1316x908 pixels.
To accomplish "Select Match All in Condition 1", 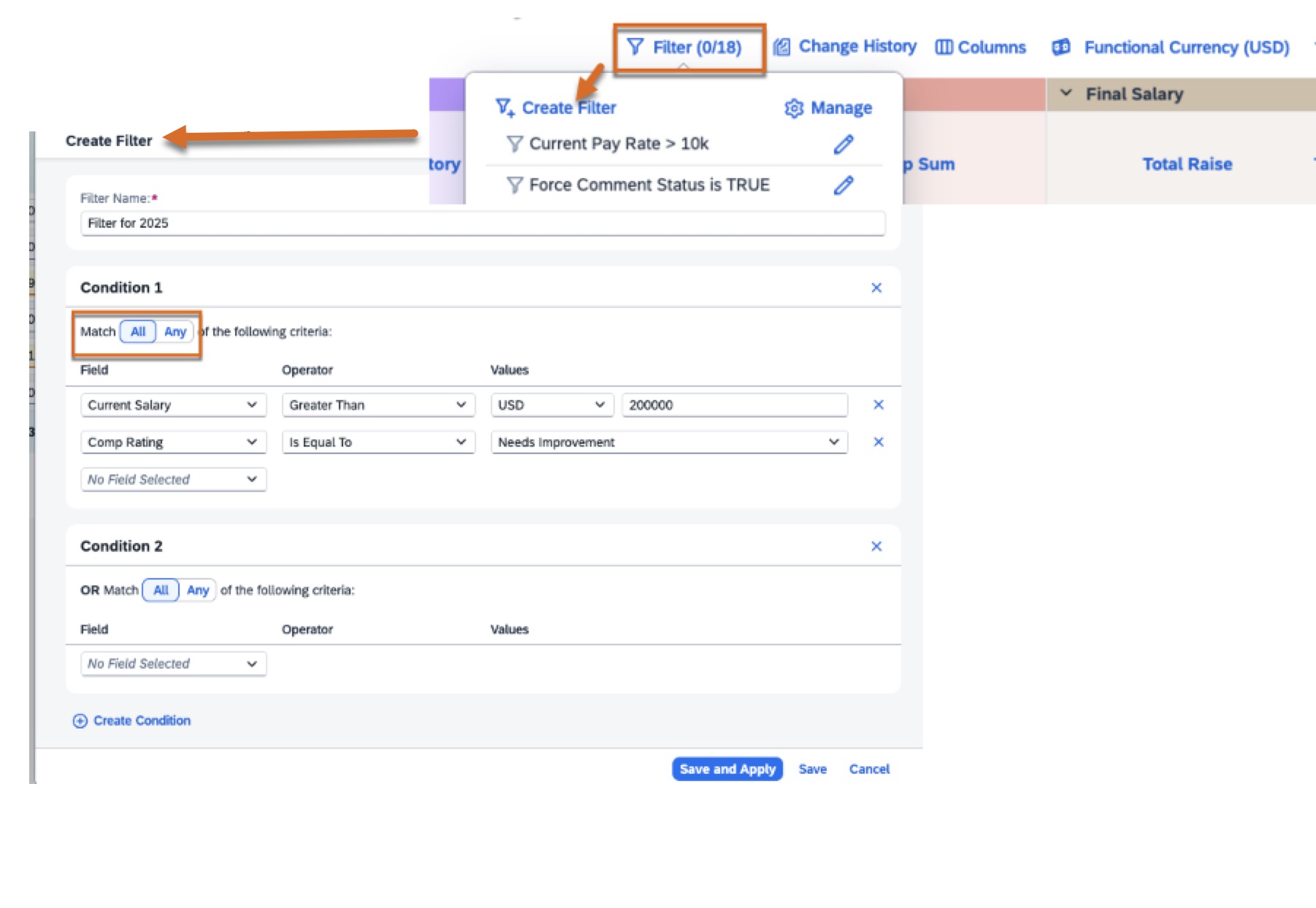I will 138,332.
